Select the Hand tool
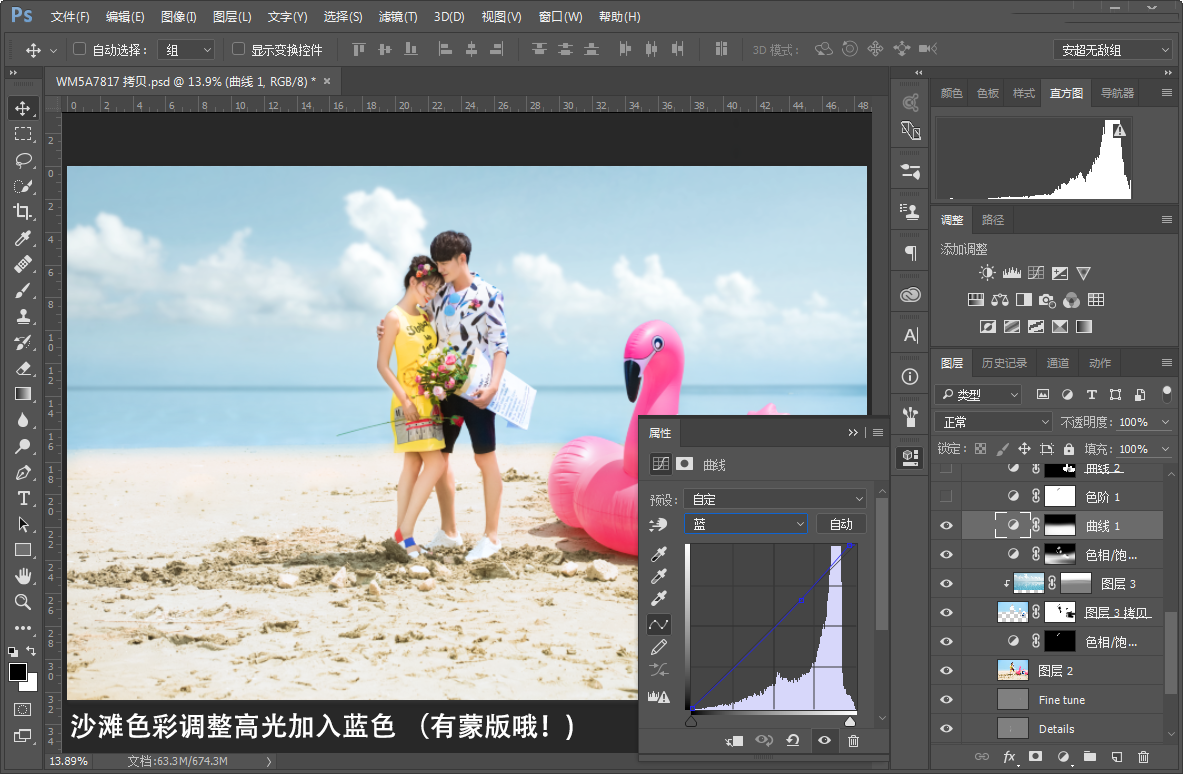The image size is (1183, 774). point(23,576)
